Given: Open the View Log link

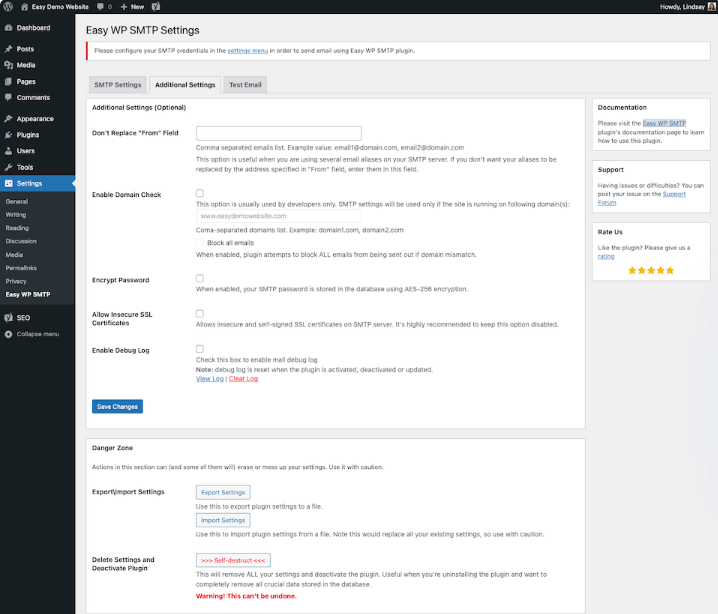Looking at the screenshot, I should [210, 379].
